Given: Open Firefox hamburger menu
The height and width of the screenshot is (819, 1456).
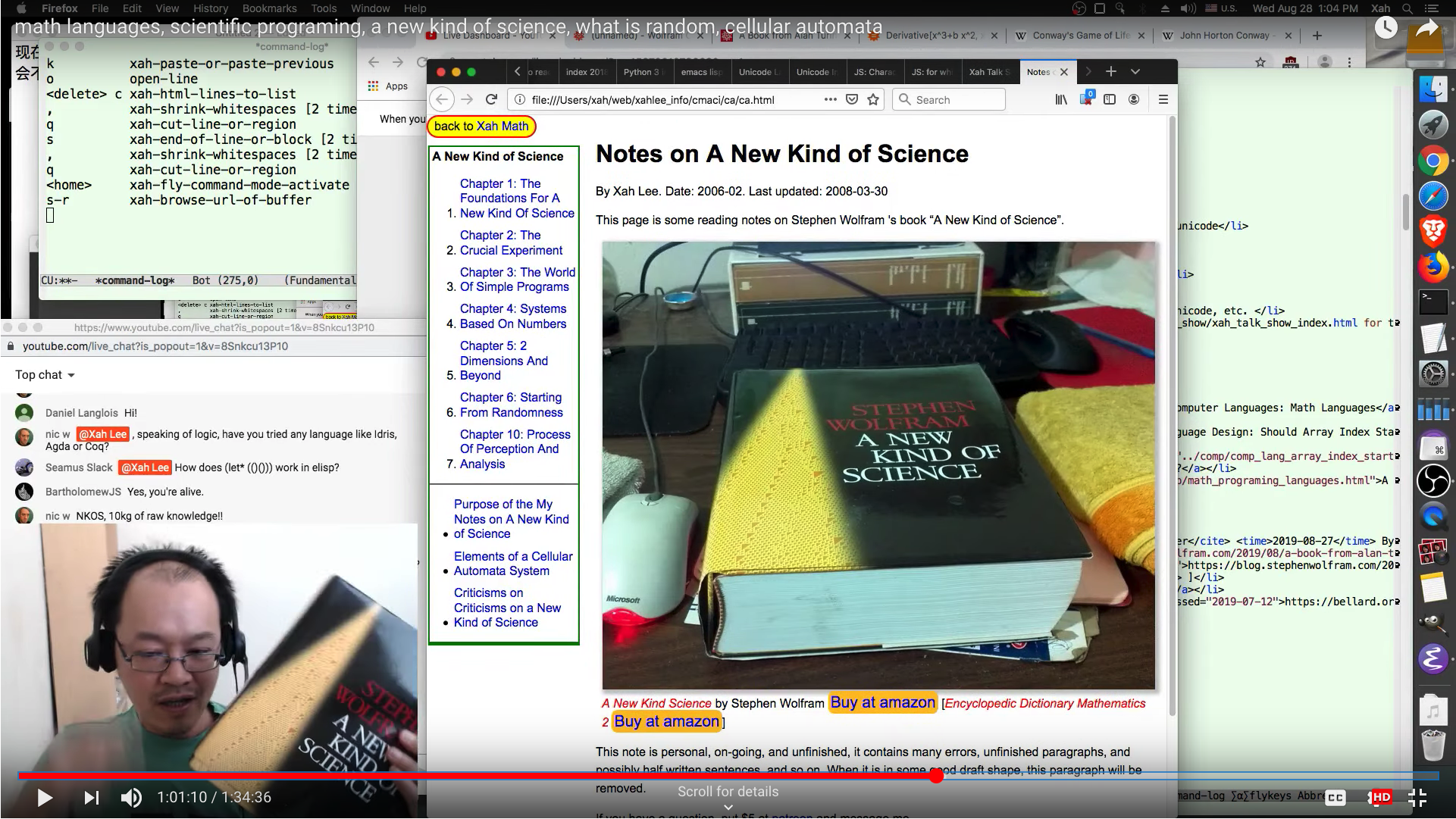Looking at the screenshot, I should (1163, 99).
